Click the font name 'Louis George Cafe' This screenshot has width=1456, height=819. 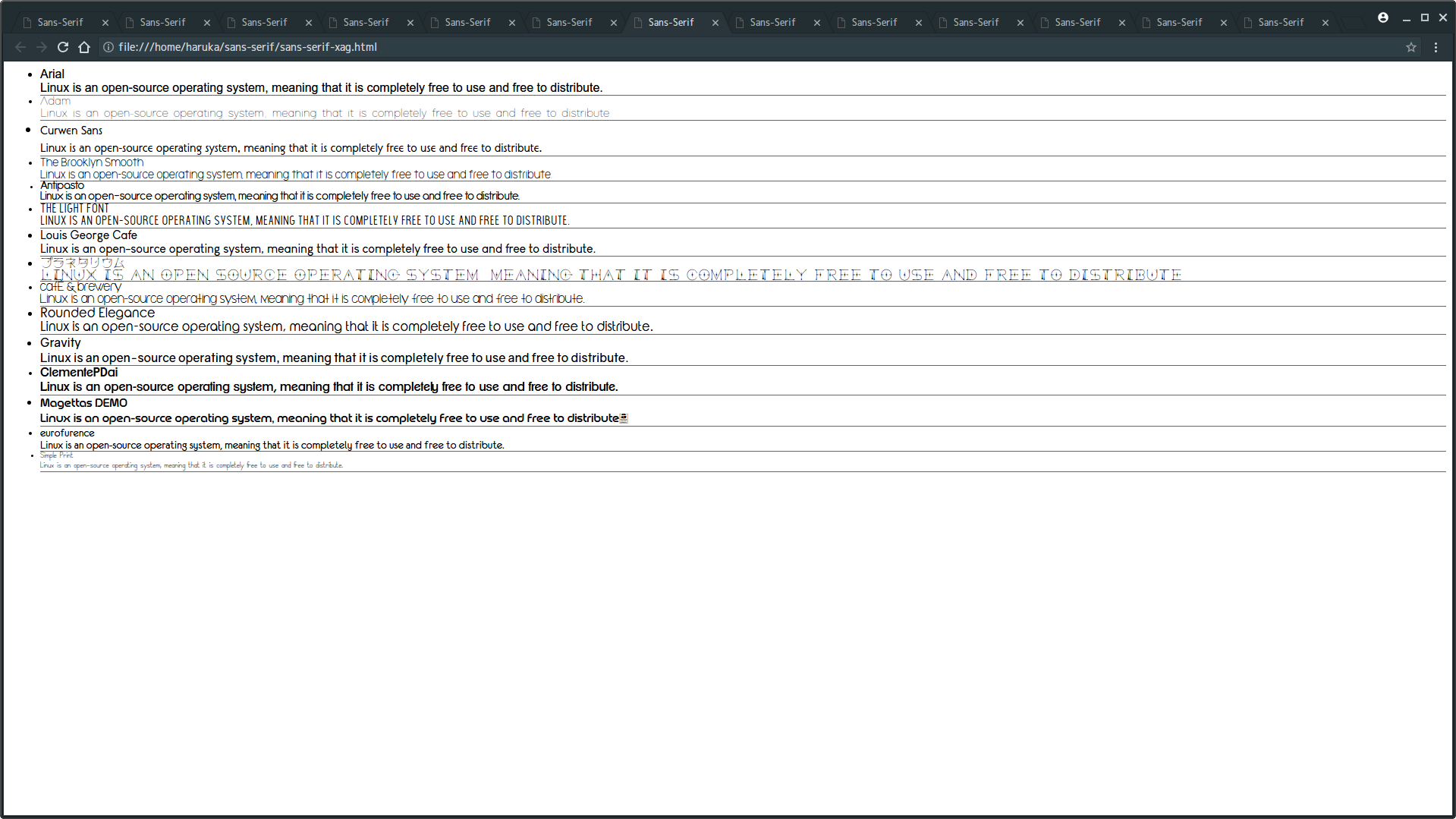[89, 235]
